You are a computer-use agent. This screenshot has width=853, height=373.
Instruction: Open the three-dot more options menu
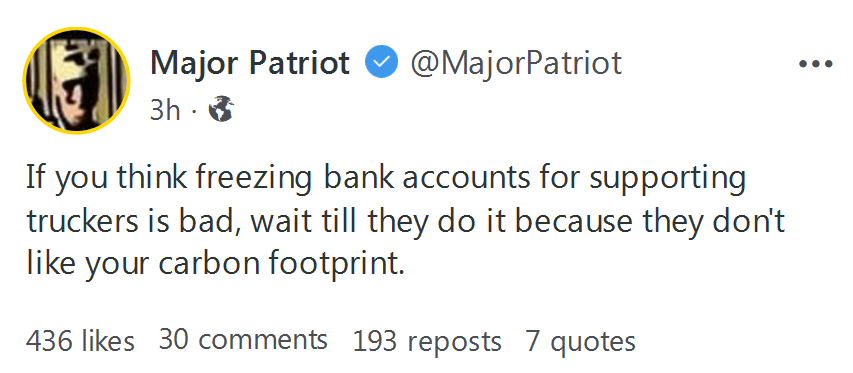click(815, 64)
